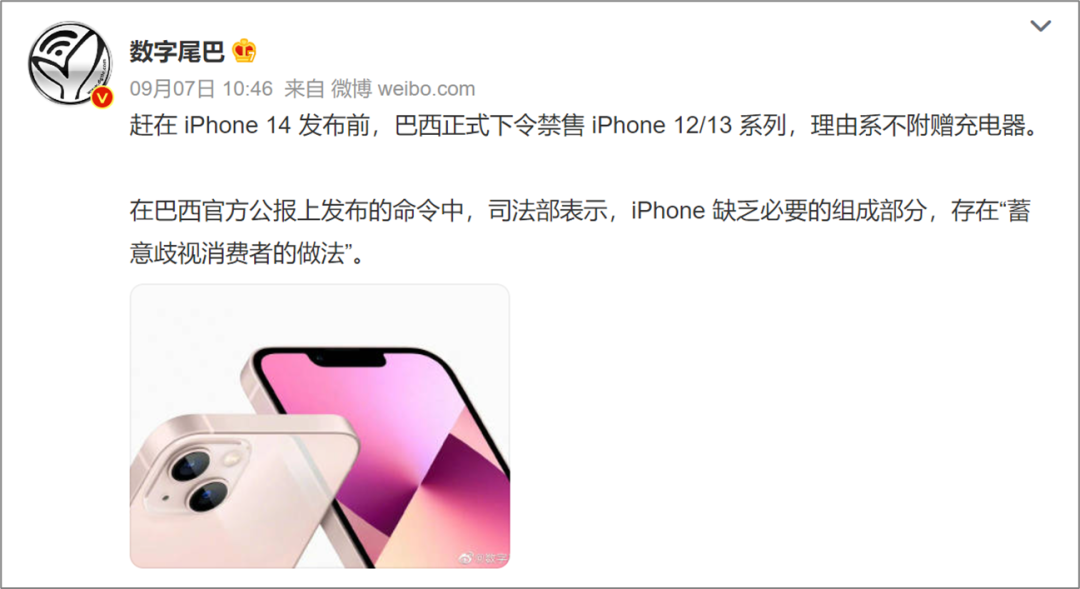Screen dimensions: 1080x589
Task: Click the dual camera lens in photo
Action: [x=199, y=479]
